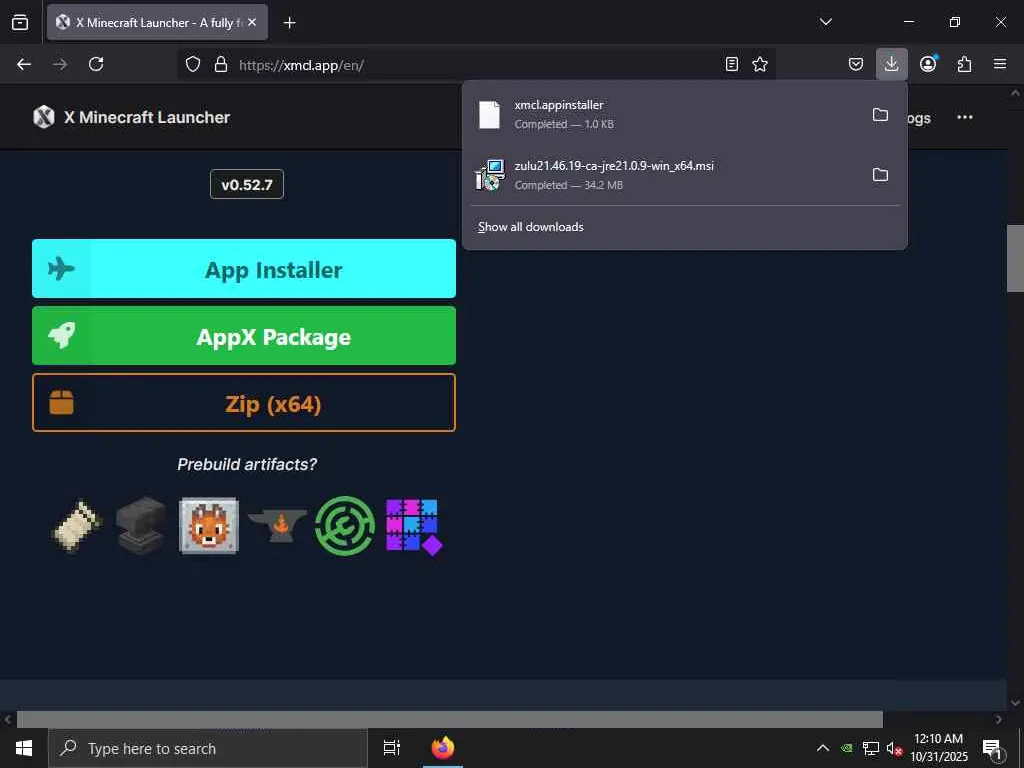Open the zulu21 jre msi download entry
1024x768 pixels.
pos(665,175)
